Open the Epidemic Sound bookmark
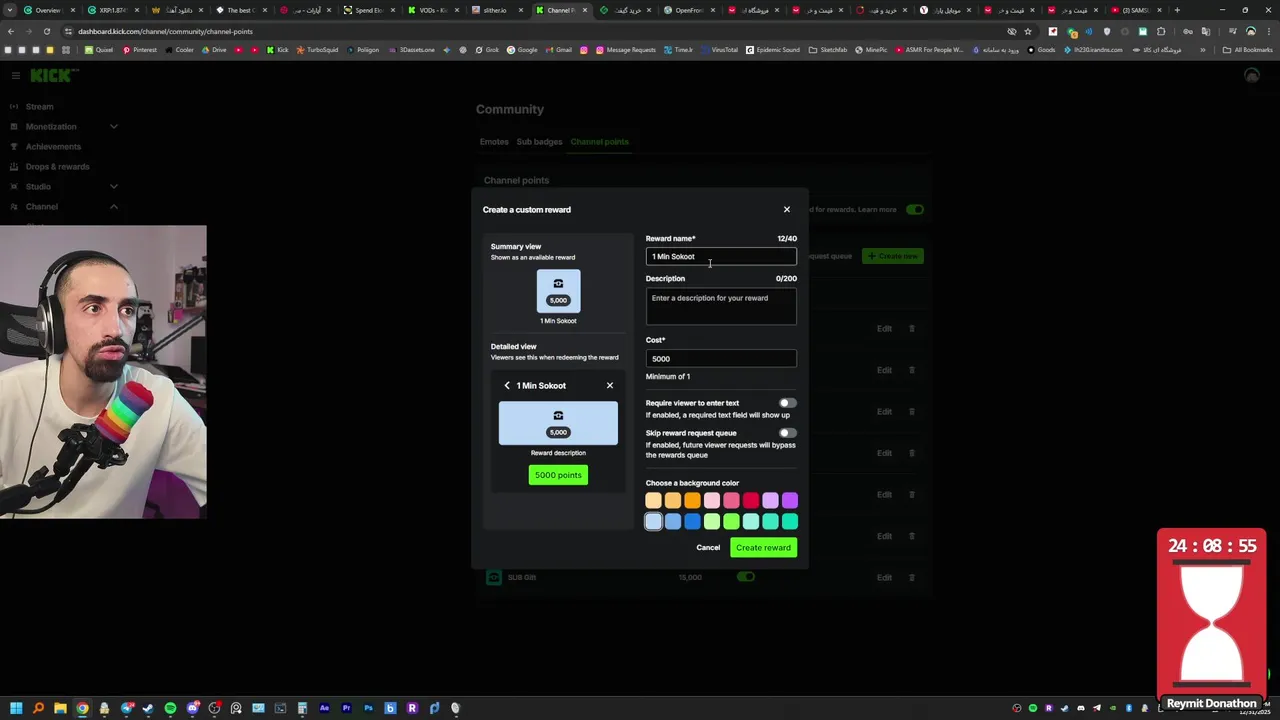 pyautogui.click(x=773, y=50)
